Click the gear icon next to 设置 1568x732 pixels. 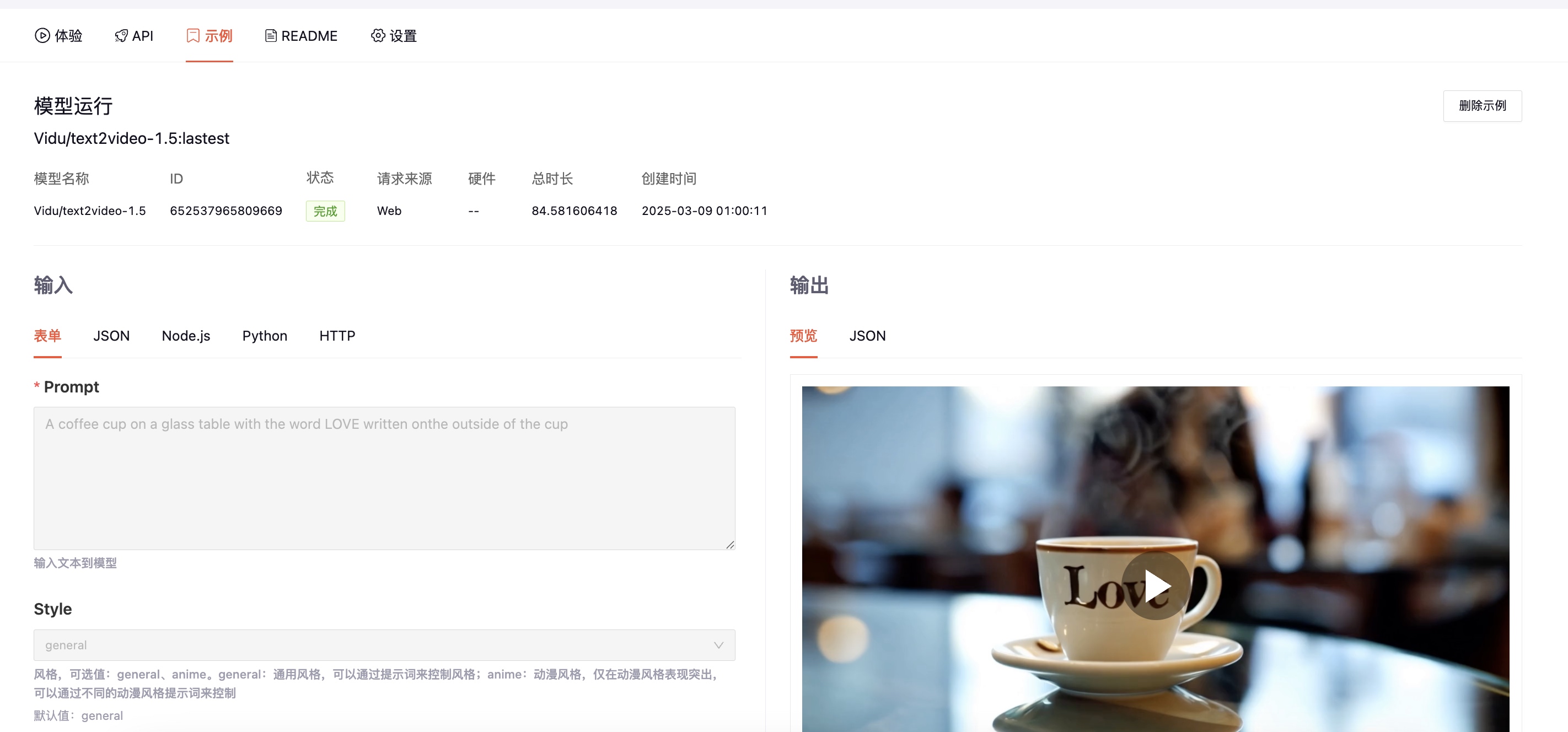(x=378, y=36)
